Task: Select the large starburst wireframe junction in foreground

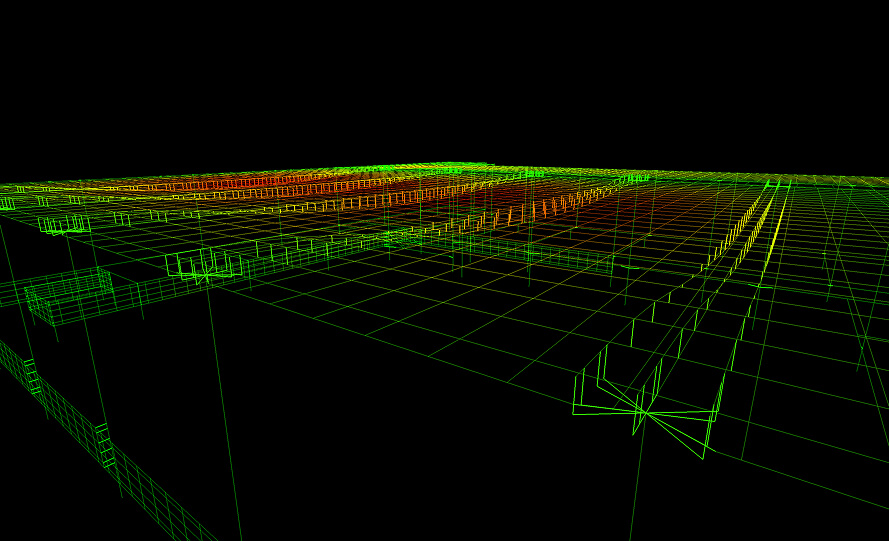Action: click(x=645, y=412)
